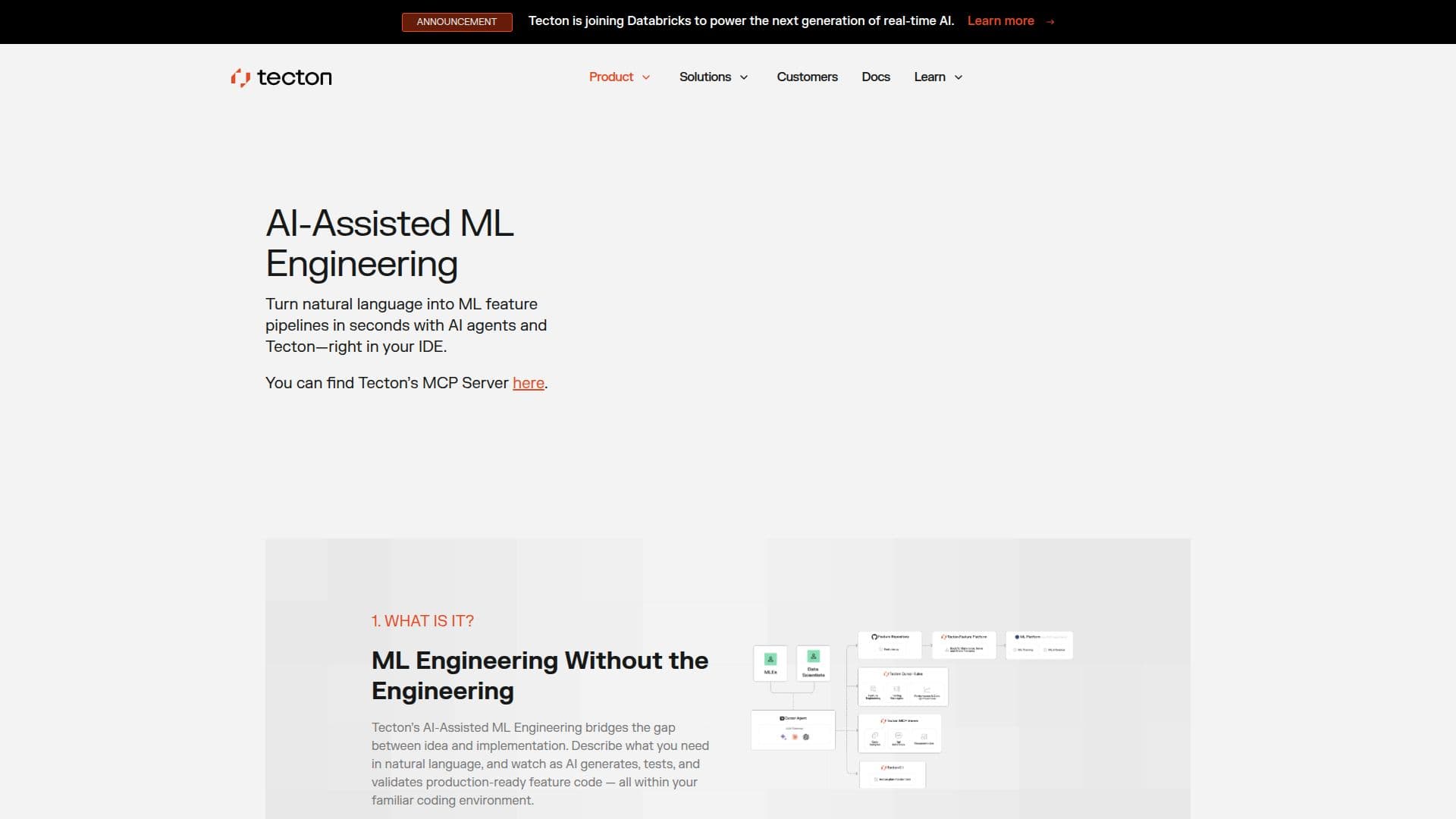Open the Solutions menu
The height and width of the screenshot is (819, 1456).
click(704, 77)
